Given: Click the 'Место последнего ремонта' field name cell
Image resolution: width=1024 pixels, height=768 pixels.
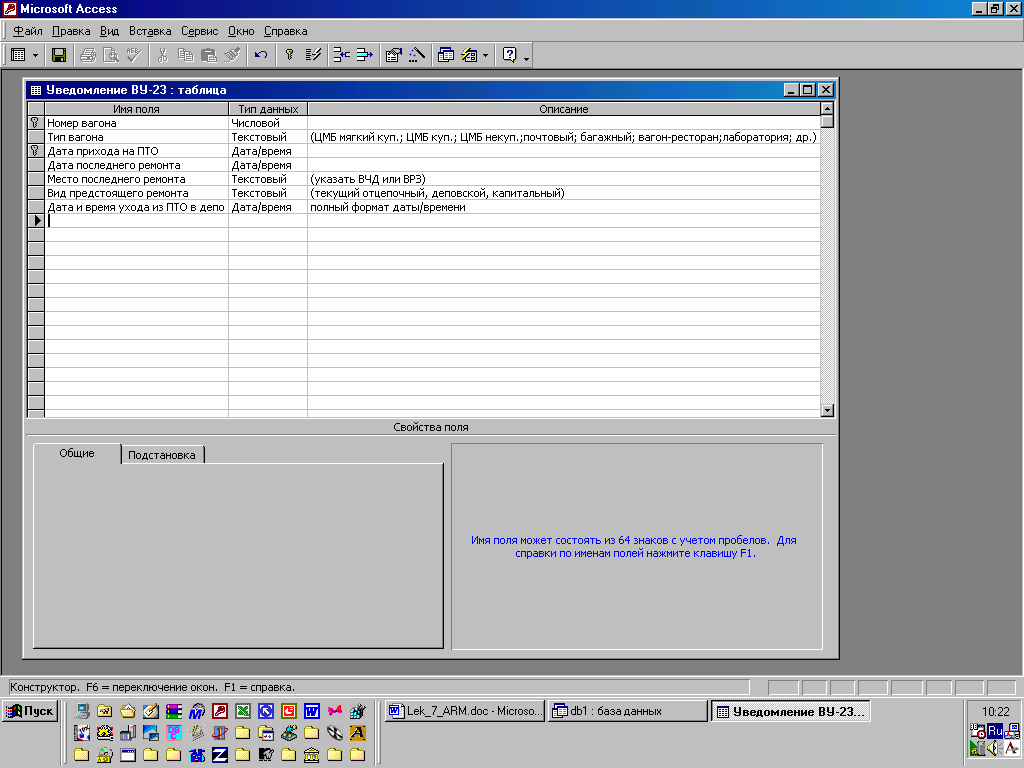Looking at the screenshot, I should 136,179.
